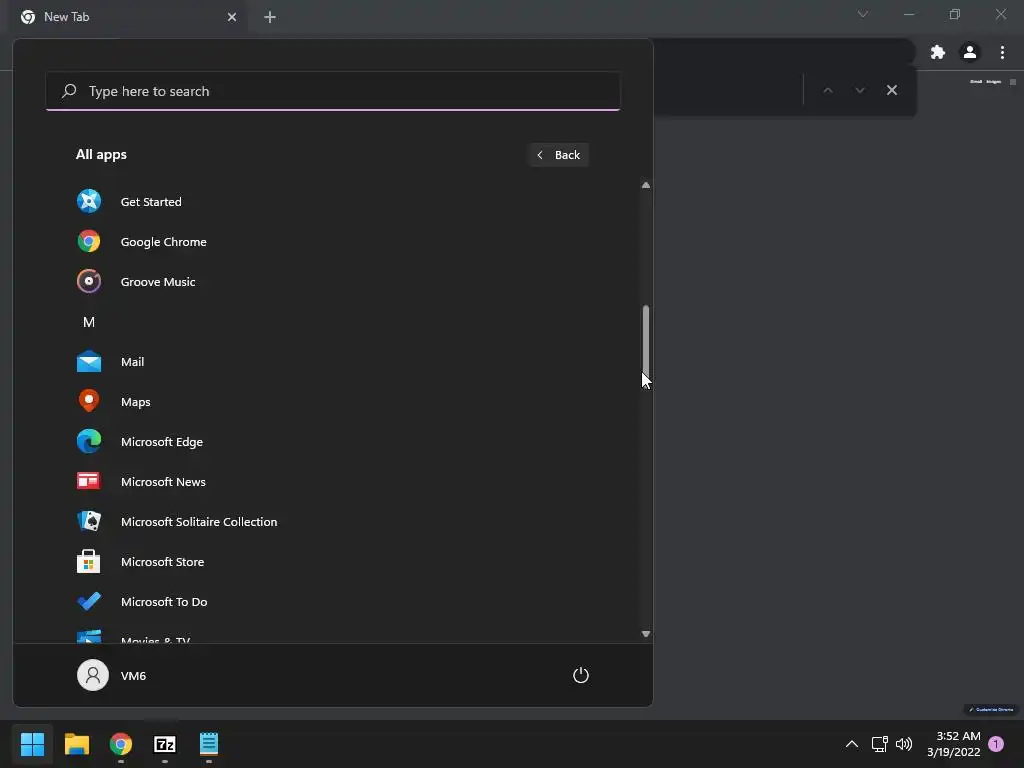This screenshot has height=768, width=1024.
Task: Open the Get Started app icon
Action: [89, 201]
